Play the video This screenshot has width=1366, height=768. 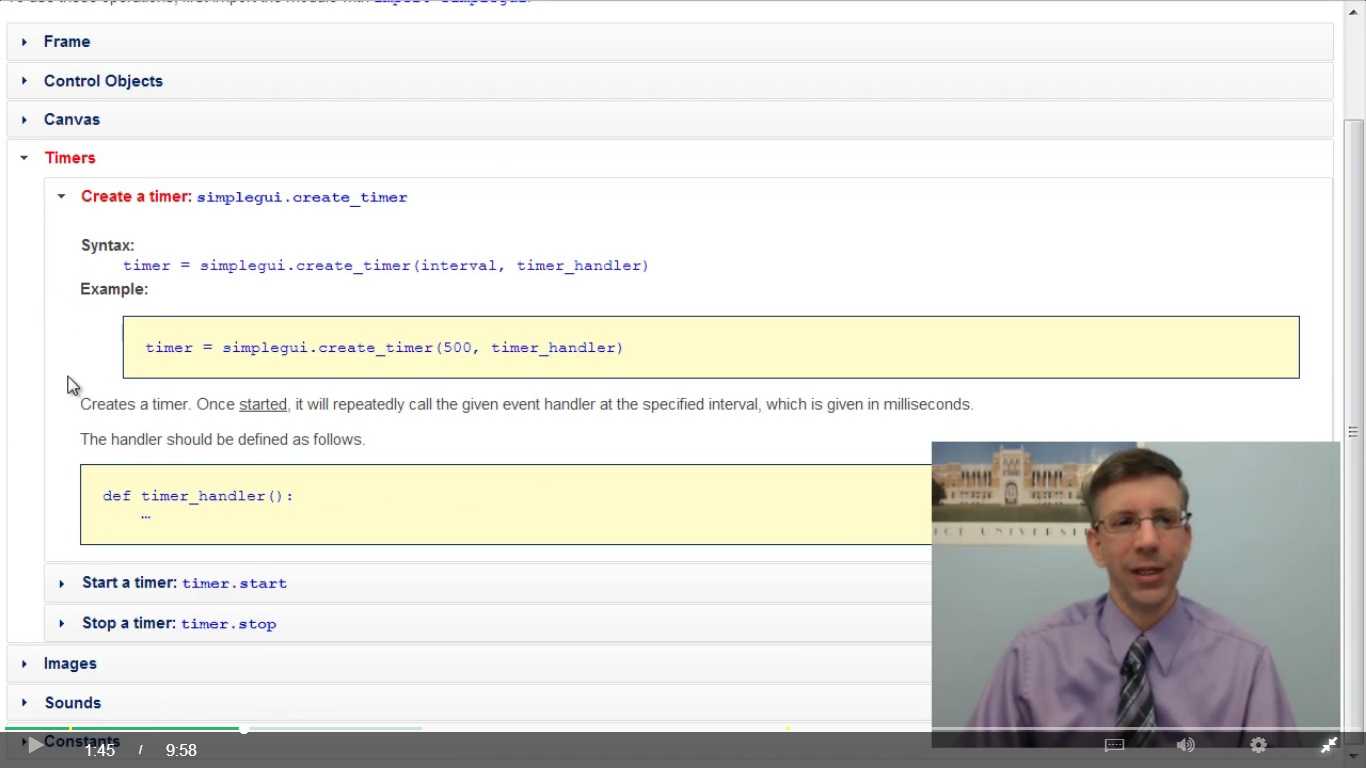[34, 744]
